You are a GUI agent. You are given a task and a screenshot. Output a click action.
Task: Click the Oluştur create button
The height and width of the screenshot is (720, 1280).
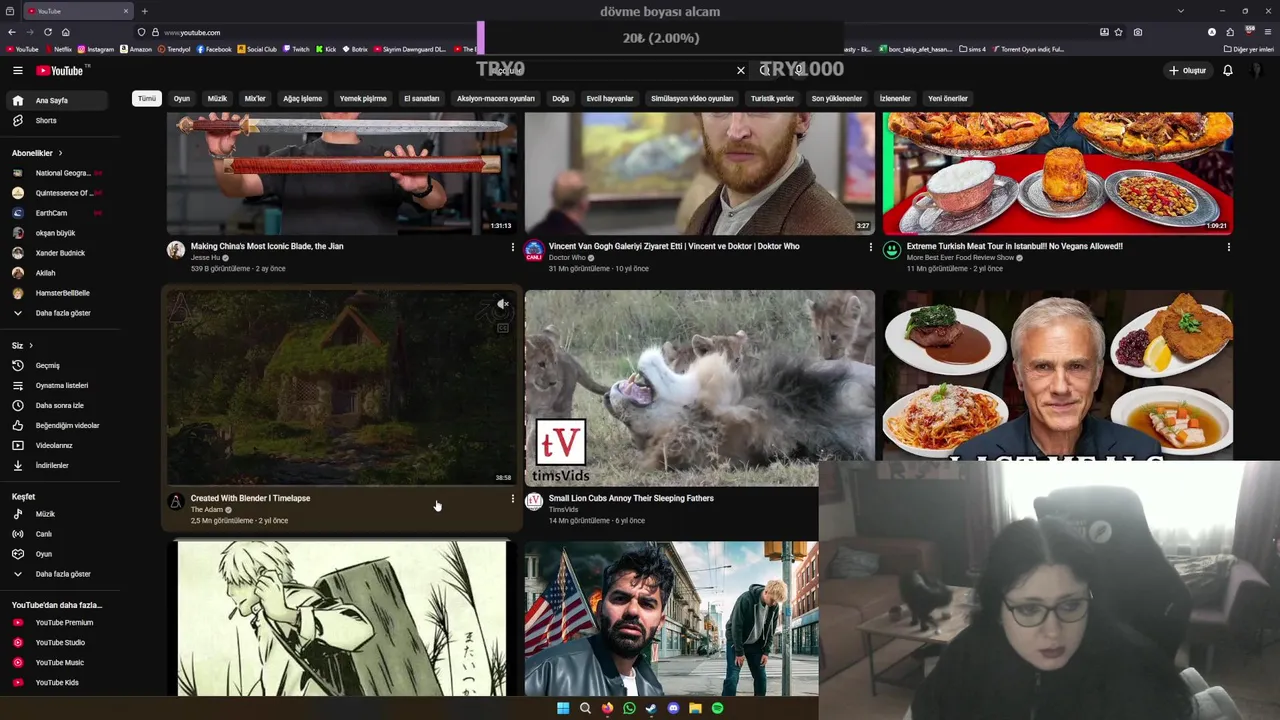click(x=1188, y=71)
